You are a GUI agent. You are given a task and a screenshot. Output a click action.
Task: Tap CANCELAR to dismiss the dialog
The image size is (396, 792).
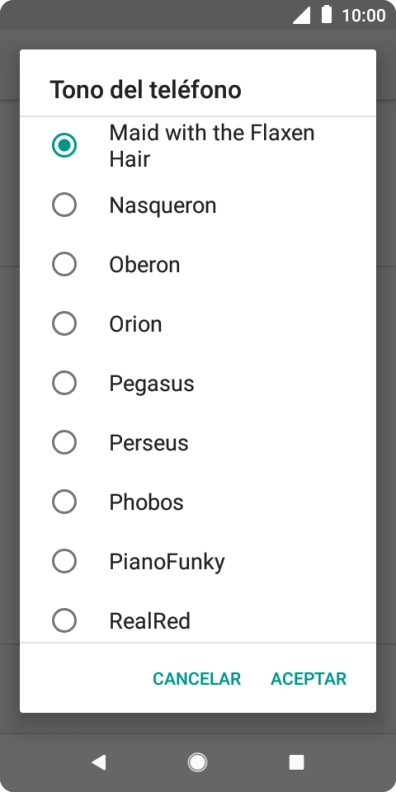pyautogui.click(x=196, y=679)
